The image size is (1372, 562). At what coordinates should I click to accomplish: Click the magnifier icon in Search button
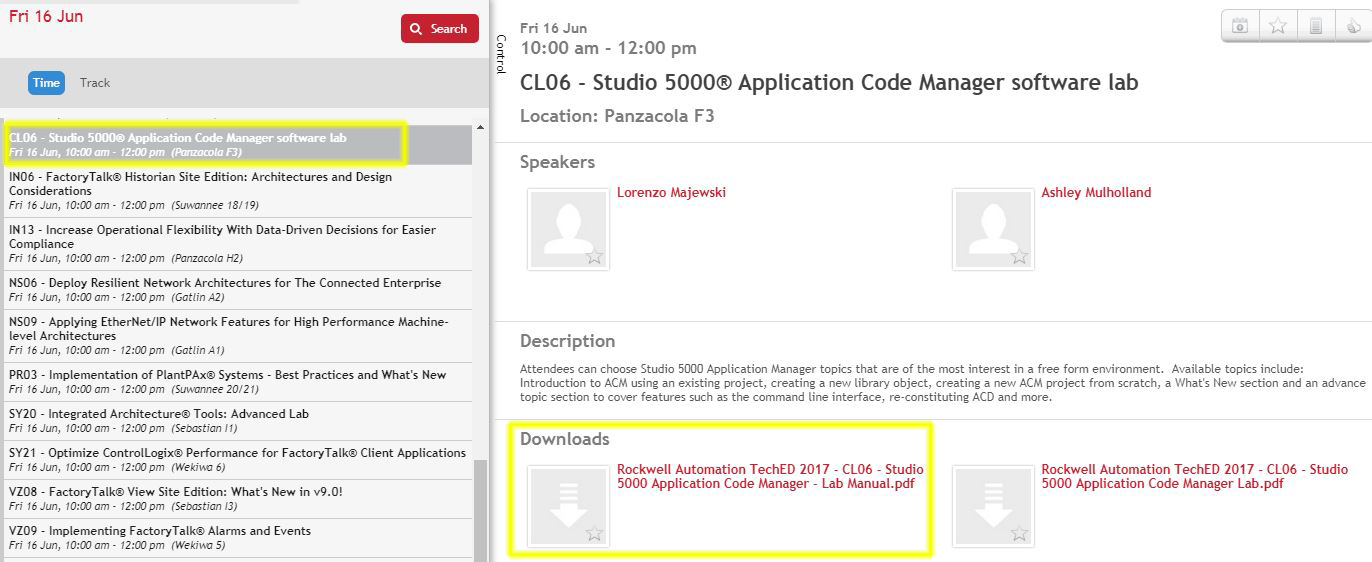pyautogui.click(x=417, y=29)
